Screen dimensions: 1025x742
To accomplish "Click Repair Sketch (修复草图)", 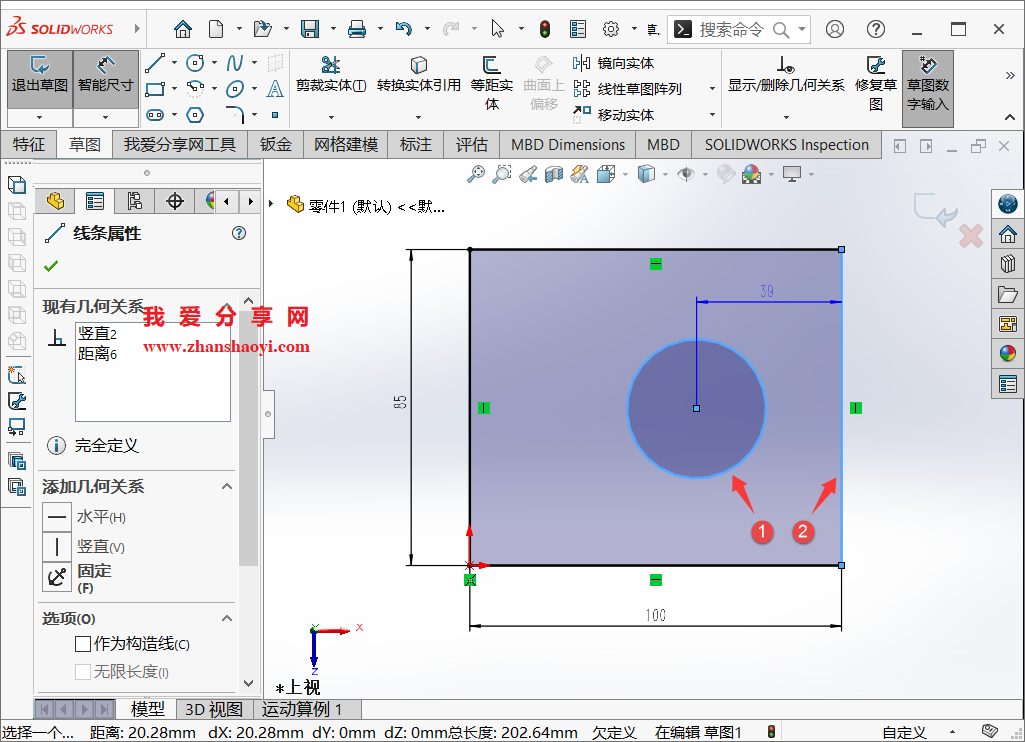I will coord(876,83).
